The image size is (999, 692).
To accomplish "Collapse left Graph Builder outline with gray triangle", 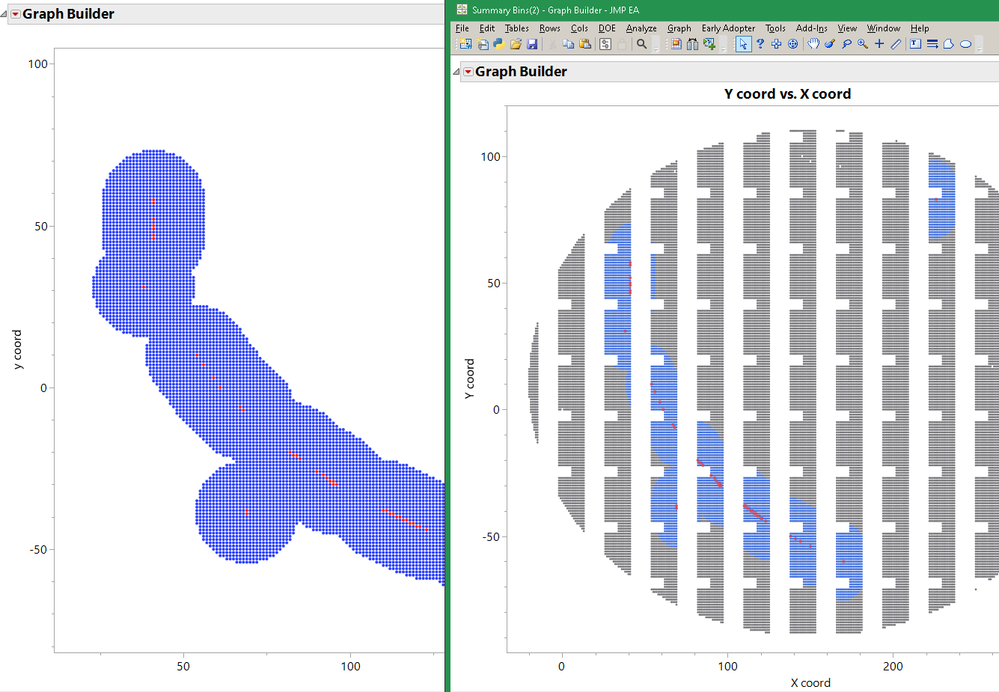I will (x=4, y=14).
